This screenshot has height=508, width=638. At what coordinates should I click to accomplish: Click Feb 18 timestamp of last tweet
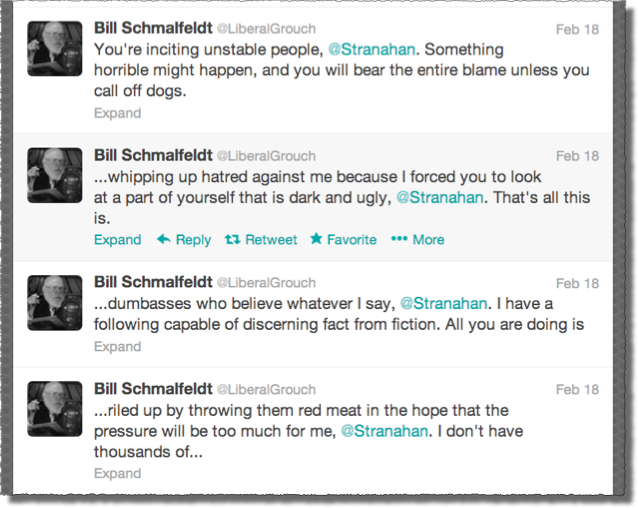pos(577,389)
